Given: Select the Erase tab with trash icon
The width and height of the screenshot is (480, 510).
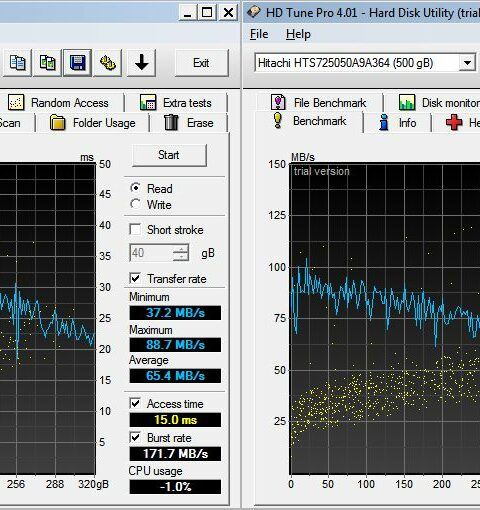Looking at the screenshot, I should 188,123.
